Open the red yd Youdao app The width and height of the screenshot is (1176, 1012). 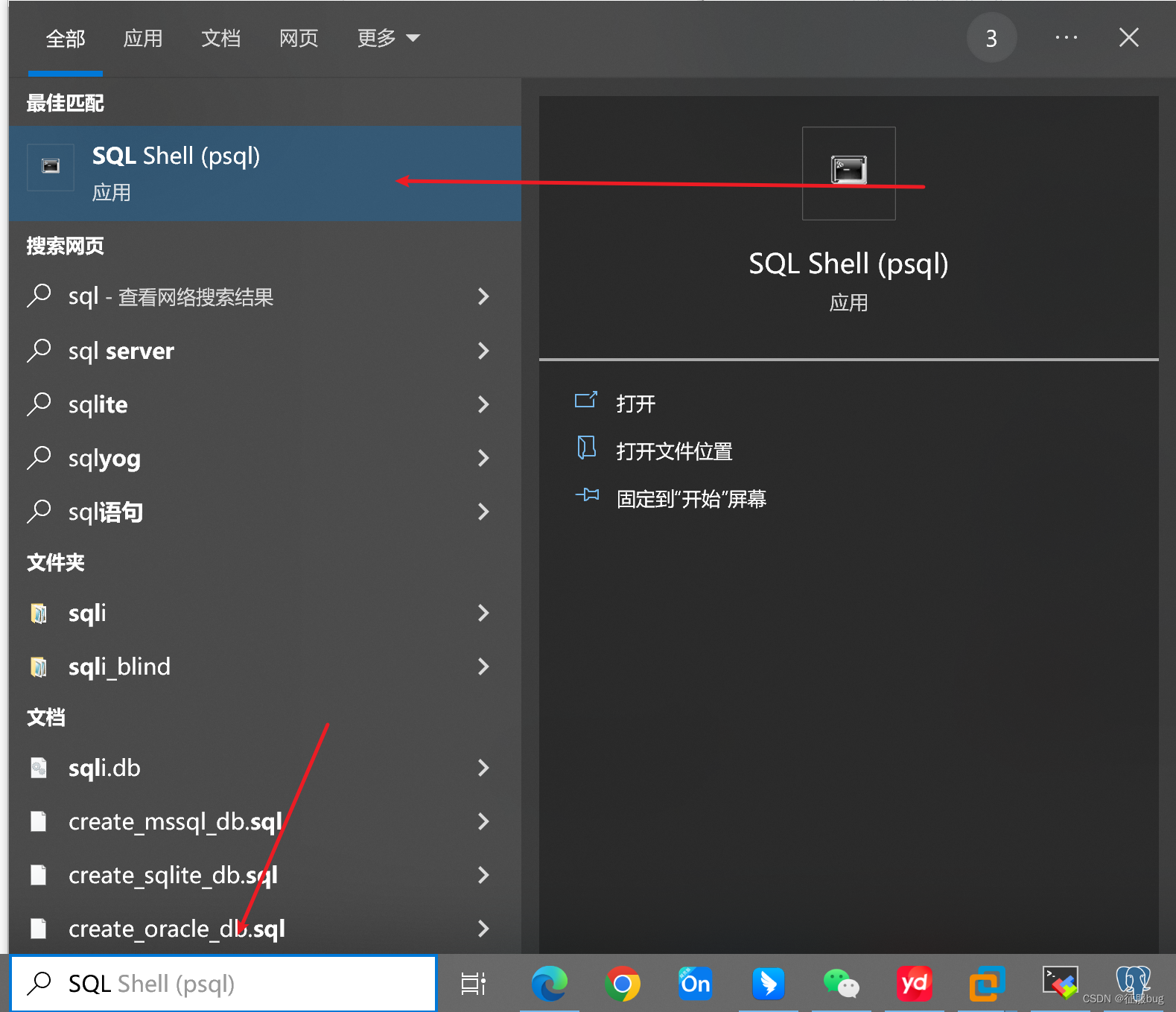(915, 984)
